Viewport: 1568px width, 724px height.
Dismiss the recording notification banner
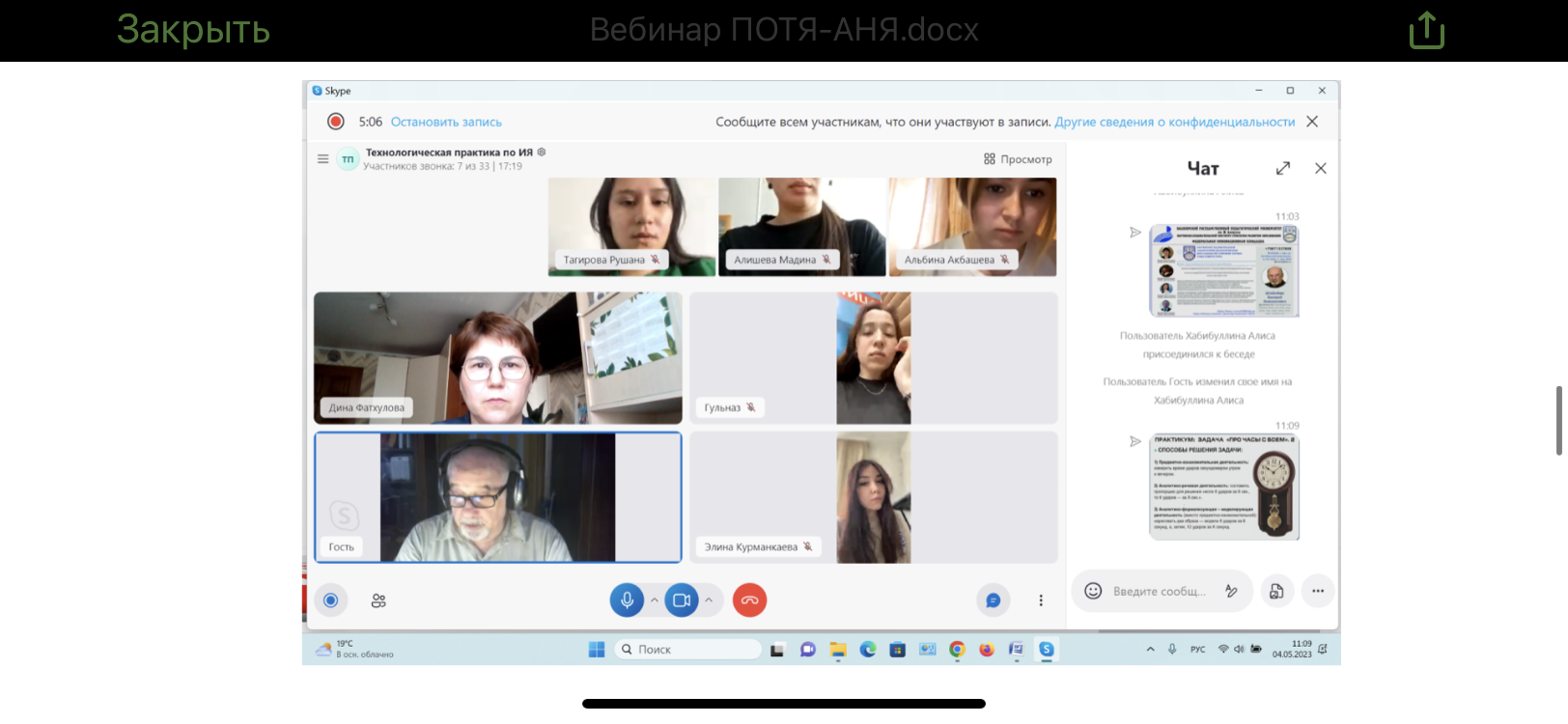[x=1312, y=122]
